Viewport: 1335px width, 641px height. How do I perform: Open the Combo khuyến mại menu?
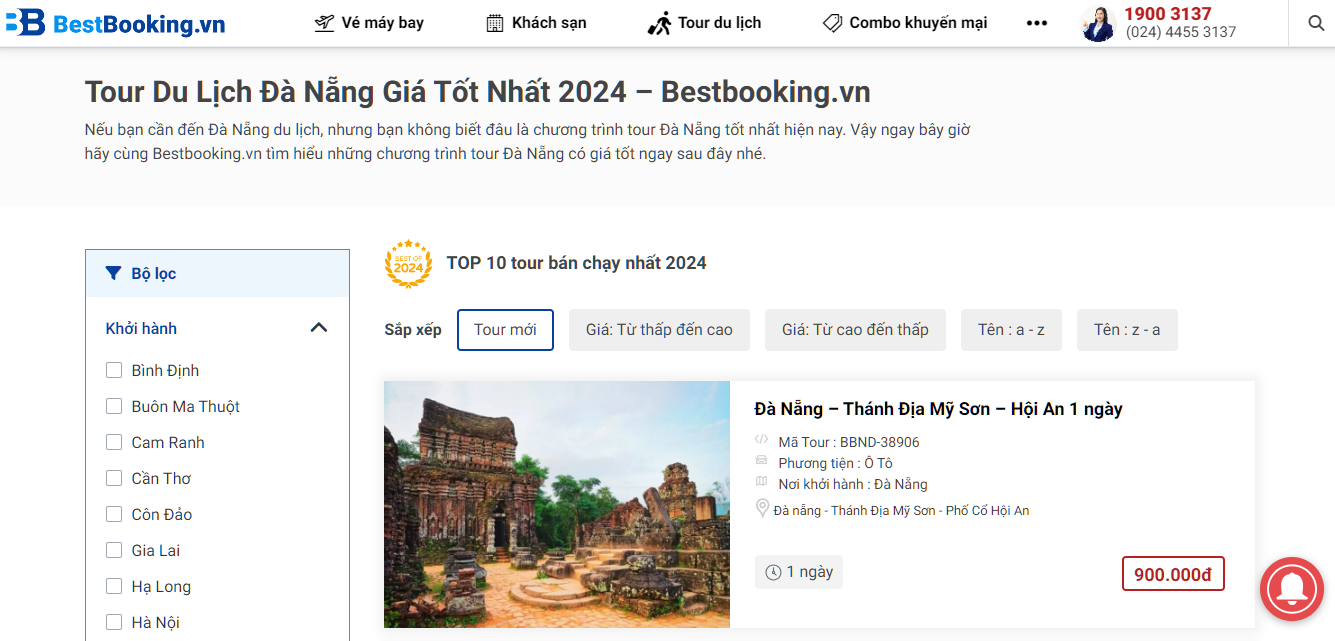pyautogui.click(x=905, y=23)
